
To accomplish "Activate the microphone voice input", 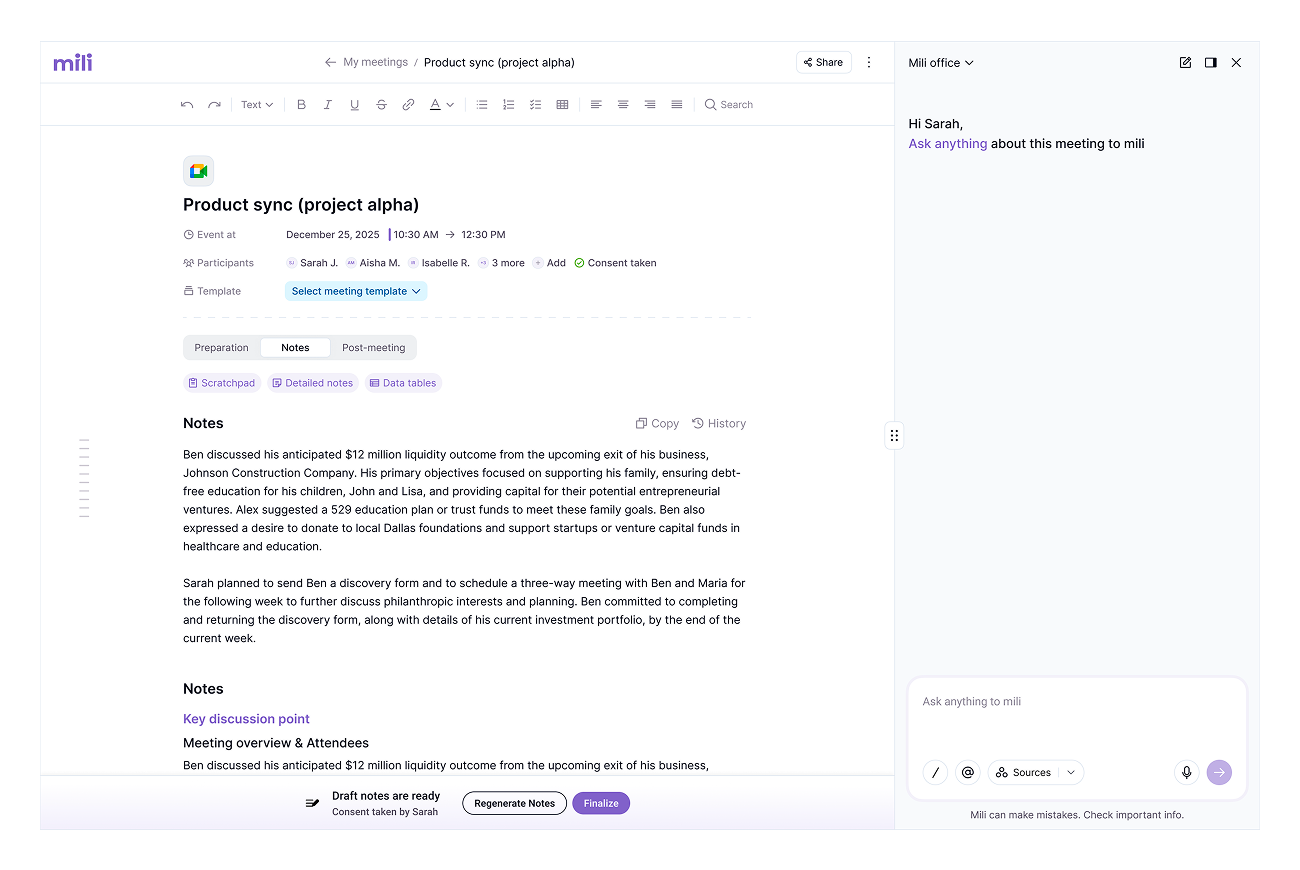I will coord(1186,772).
